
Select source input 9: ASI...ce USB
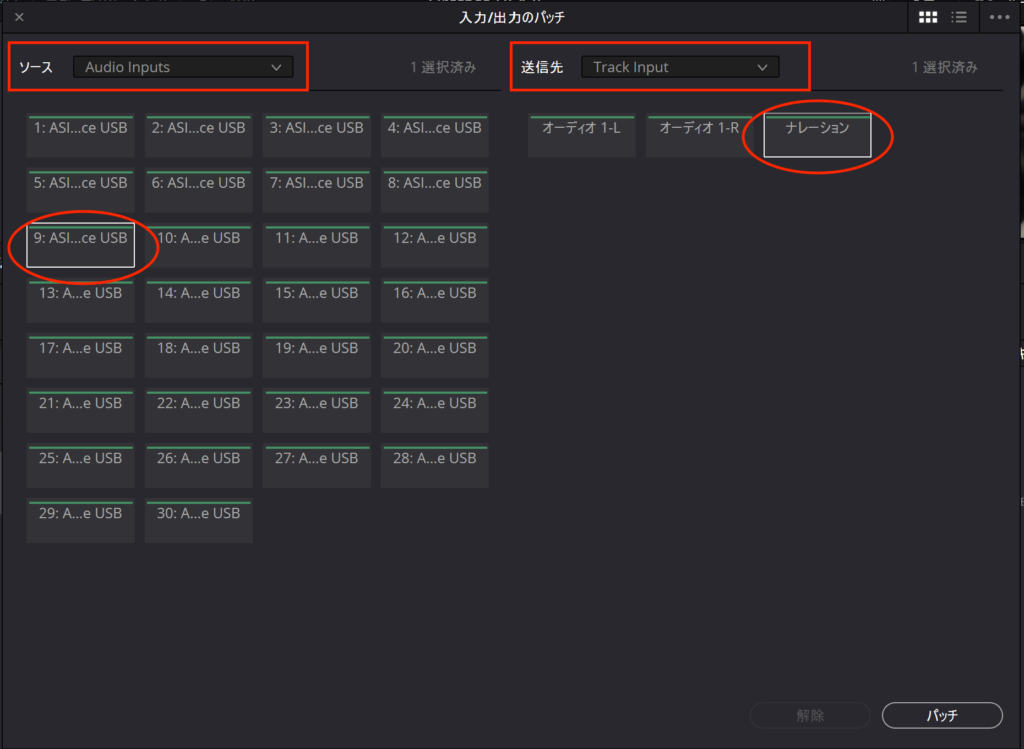[x=80, y=245]
